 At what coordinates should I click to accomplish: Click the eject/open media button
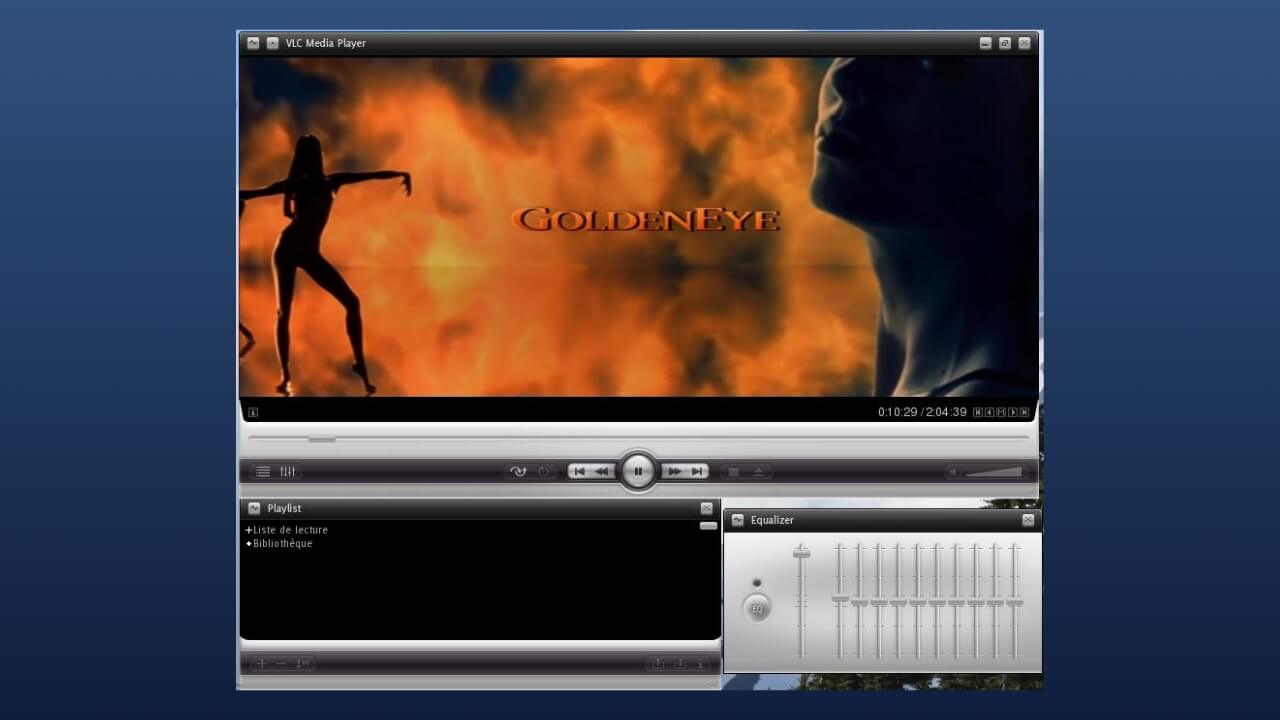[x=758, y=472]
